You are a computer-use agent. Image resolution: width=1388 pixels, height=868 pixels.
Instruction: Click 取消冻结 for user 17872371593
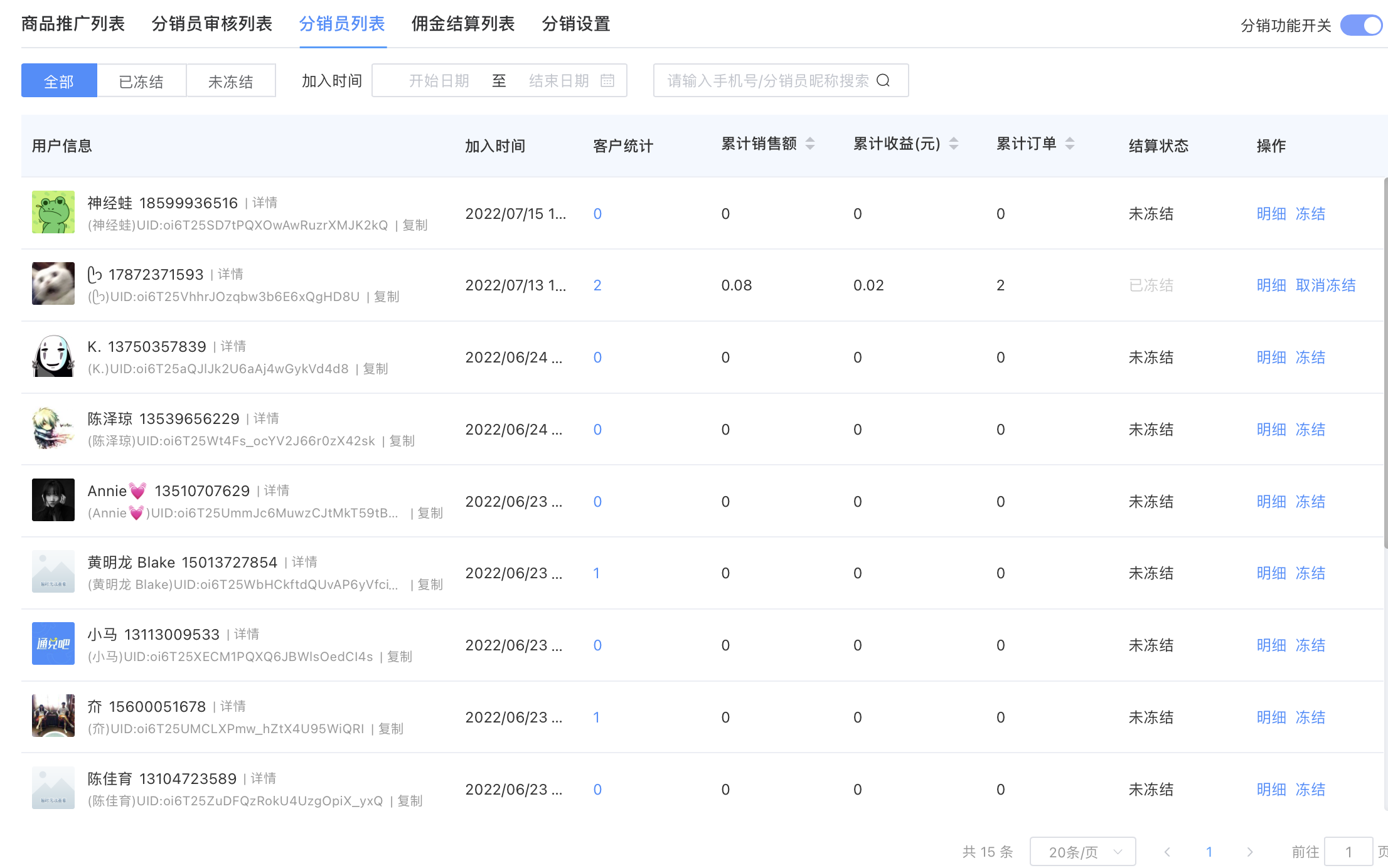coord(1325,285)
